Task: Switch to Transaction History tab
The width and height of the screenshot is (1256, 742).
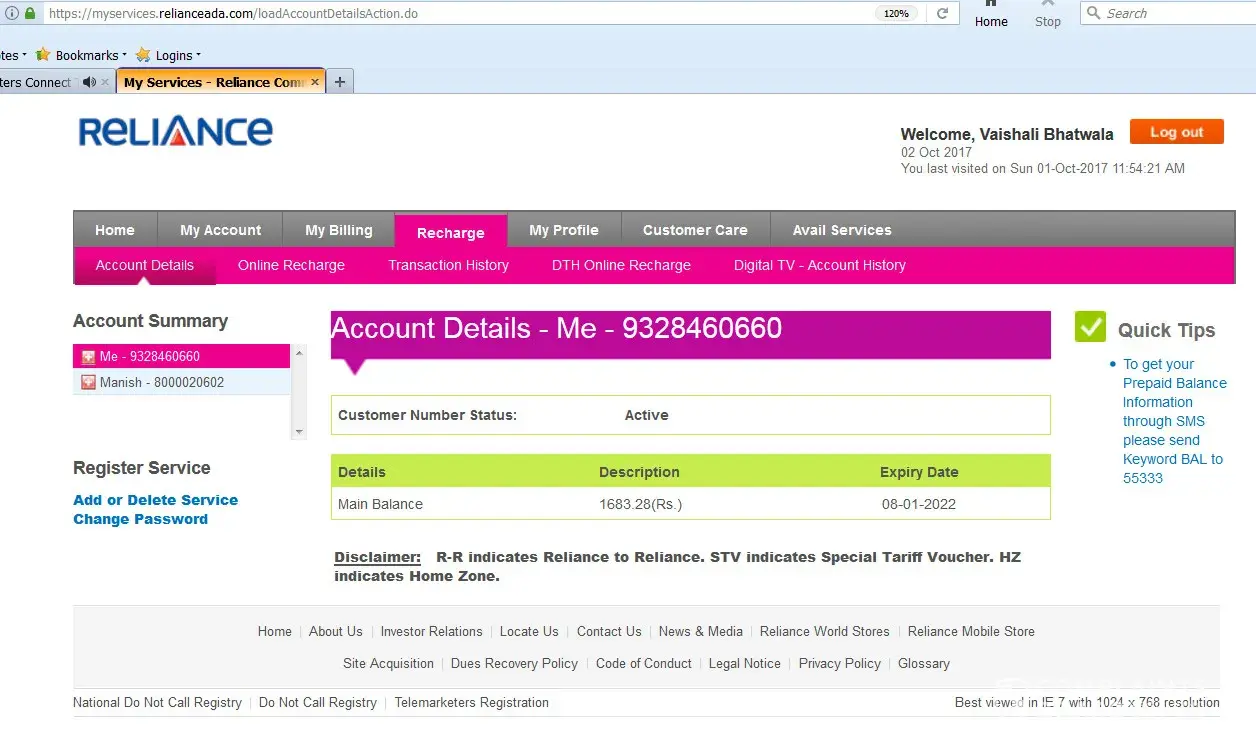Action: point(448,265)
